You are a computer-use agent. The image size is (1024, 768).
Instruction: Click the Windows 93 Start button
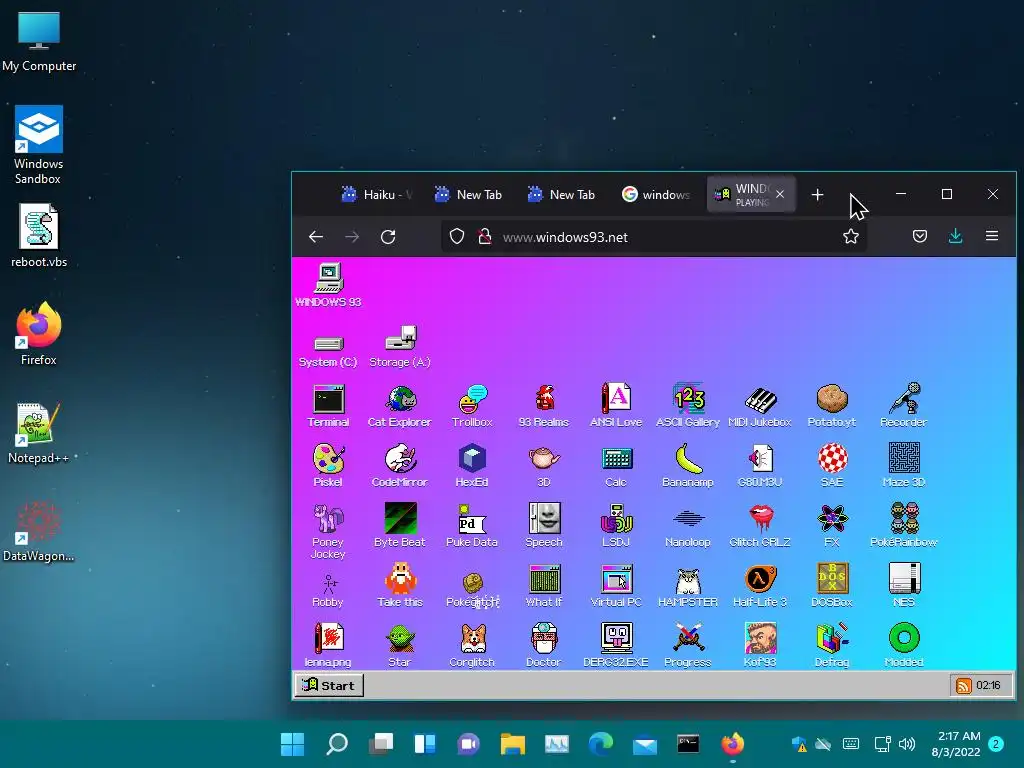pyautogui.click(x=330, y=685)
